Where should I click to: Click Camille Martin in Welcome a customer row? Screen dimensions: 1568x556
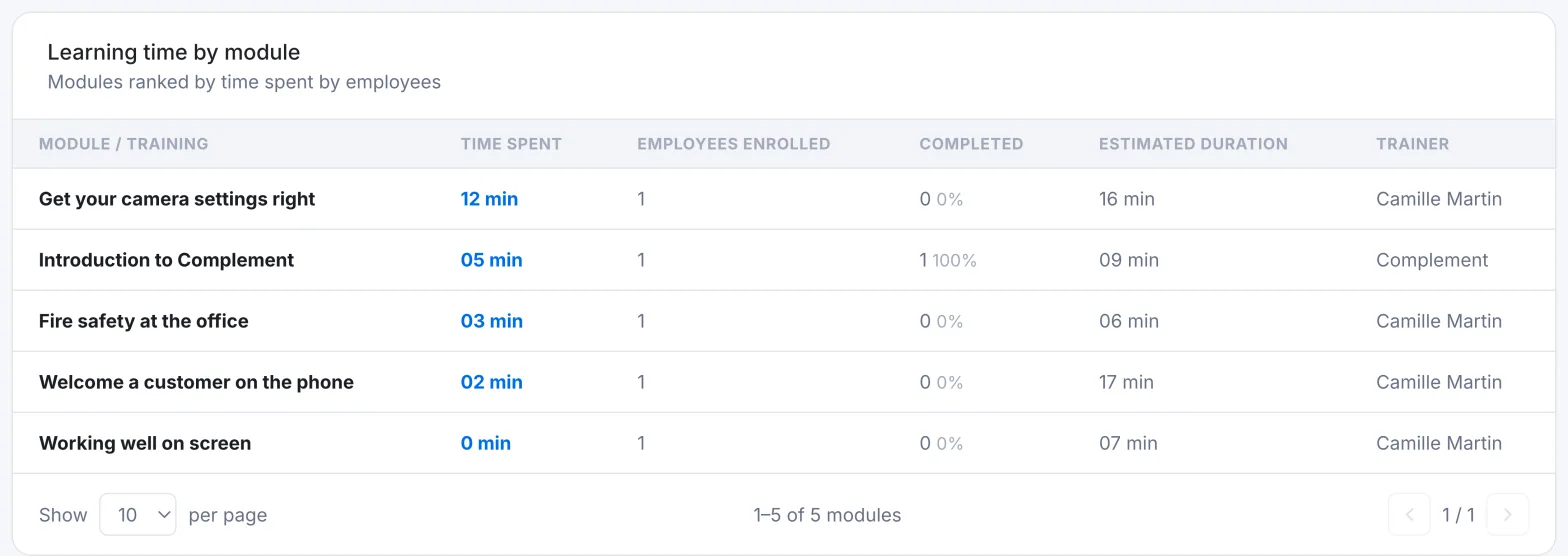[x=1439, y=382]
